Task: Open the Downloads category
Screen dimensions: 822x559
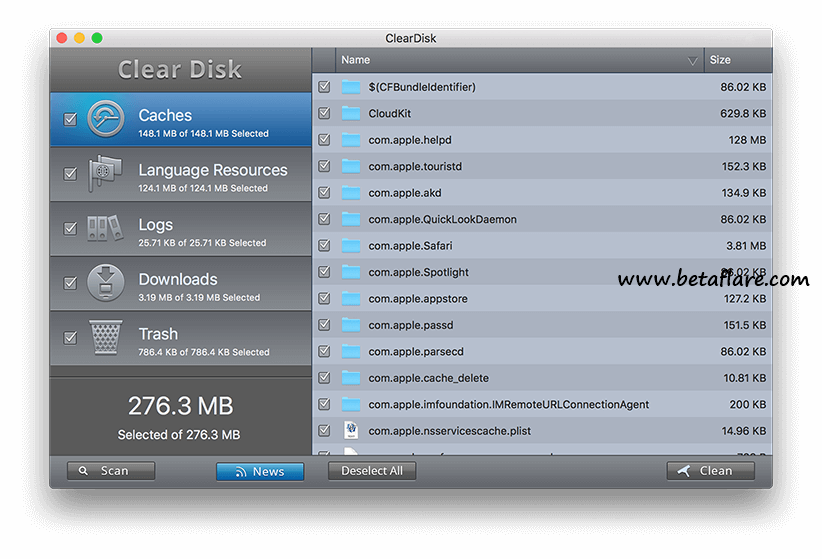Action: pos(200,283)
